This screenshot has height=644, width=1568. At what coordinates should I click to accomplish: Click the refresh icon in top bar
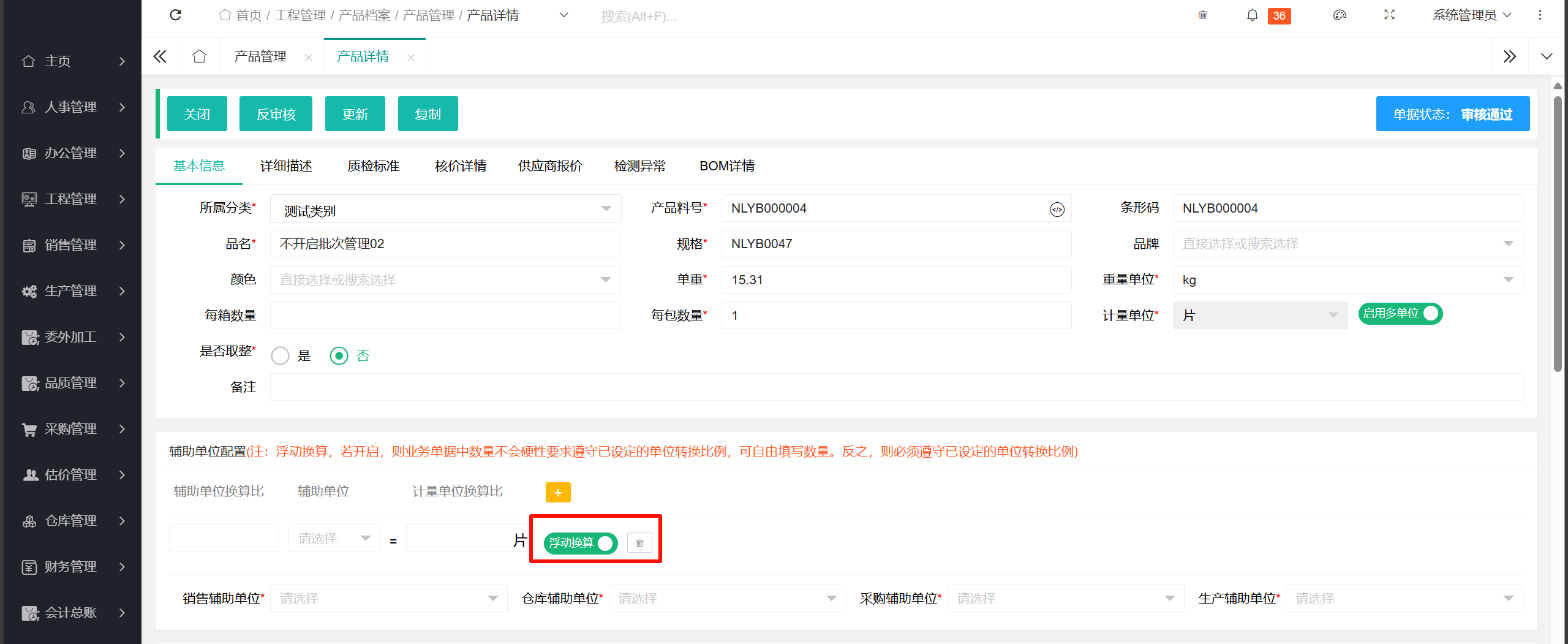(175, 15)
